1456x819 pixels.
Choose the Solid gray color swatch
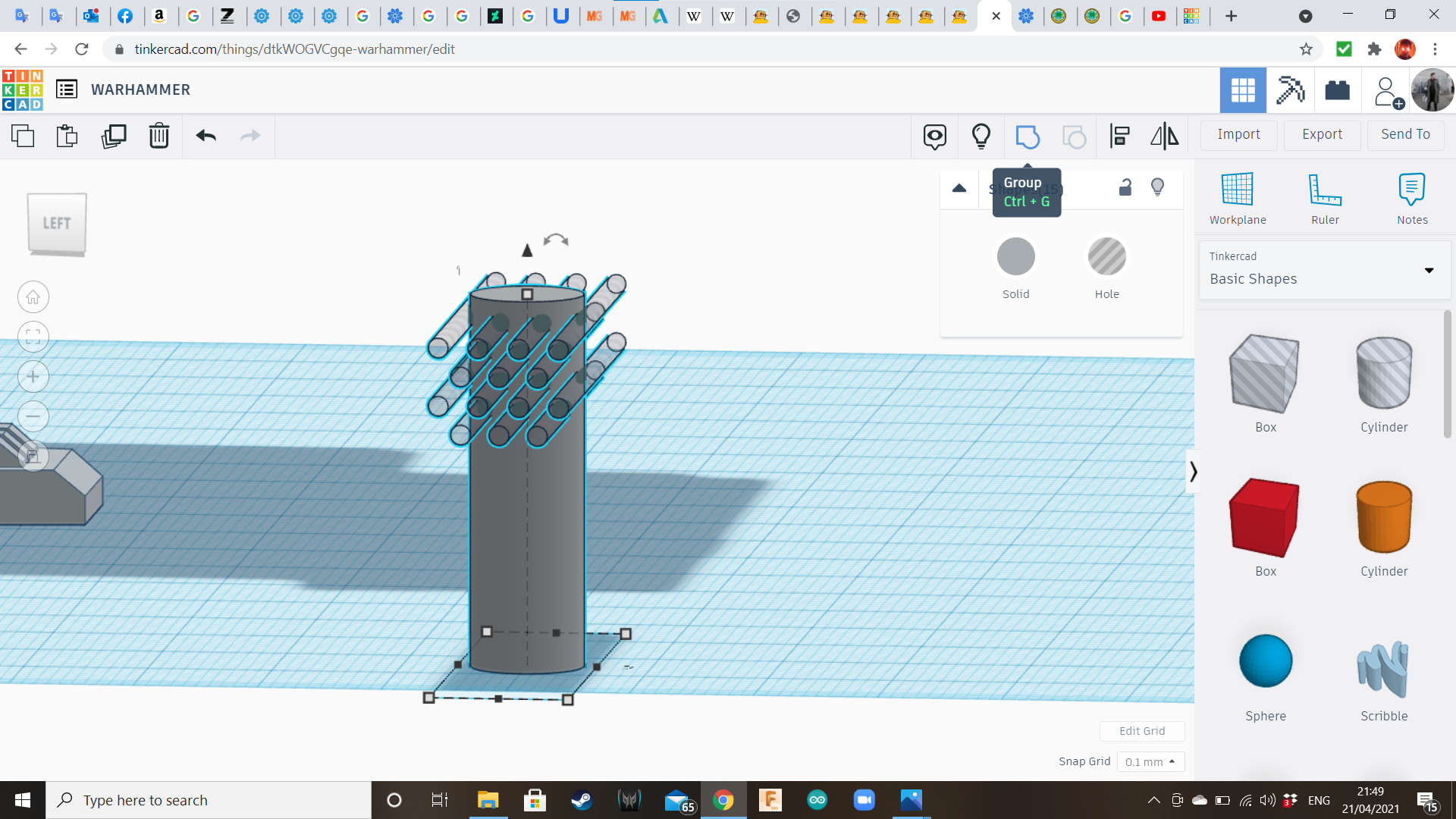(x=1015, y=257)
